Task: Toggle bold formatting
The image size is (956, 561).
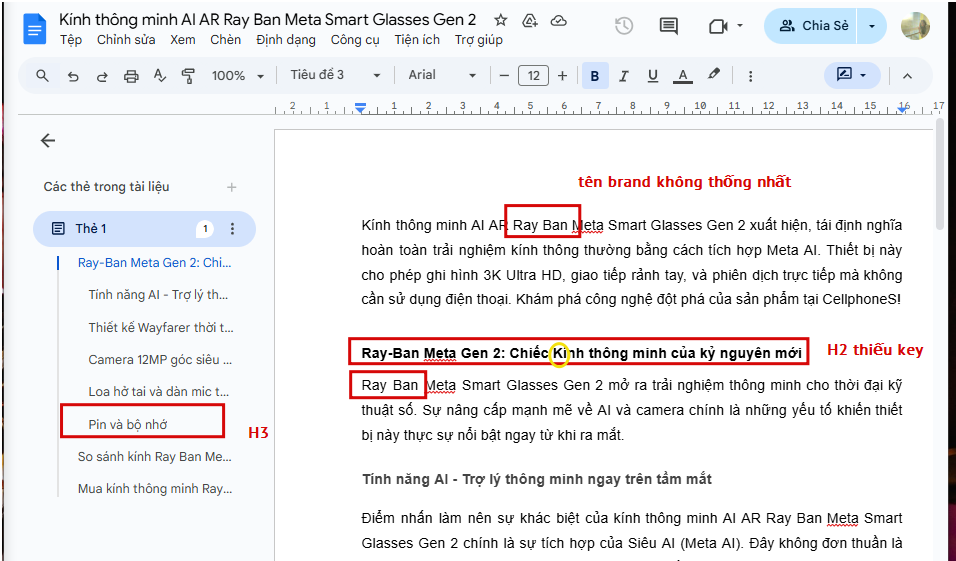Action: coord(595,76)
